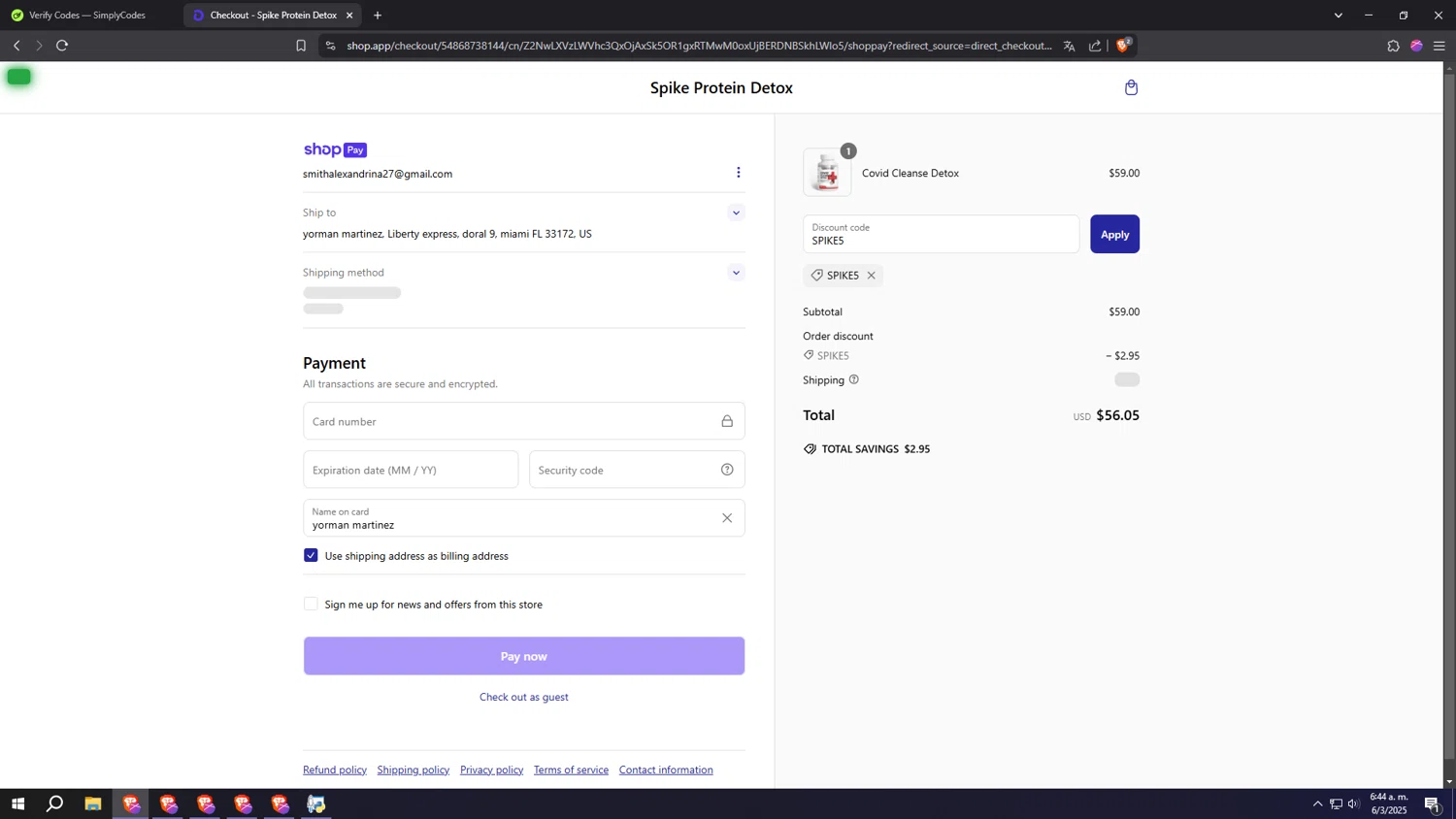Viewport: 1456px width, 819px height.
Task: Show hidden system tray icons
Action: coord(1317,803)
